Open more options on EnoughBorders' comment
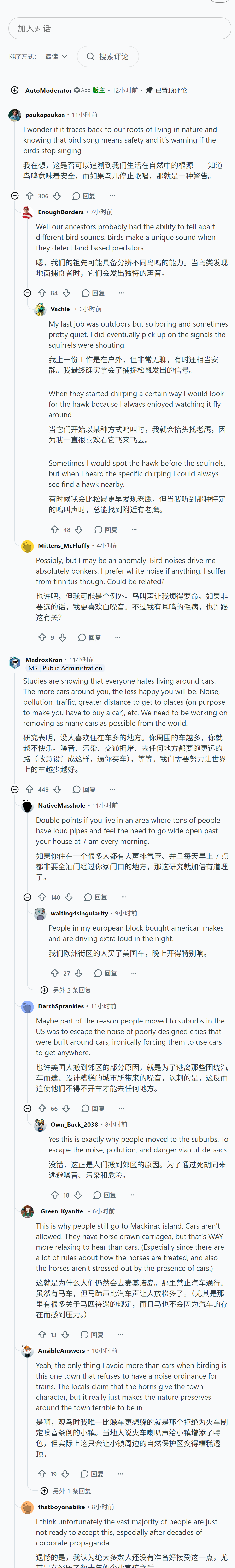235x1568 pixels. click(x=121, y=293)
